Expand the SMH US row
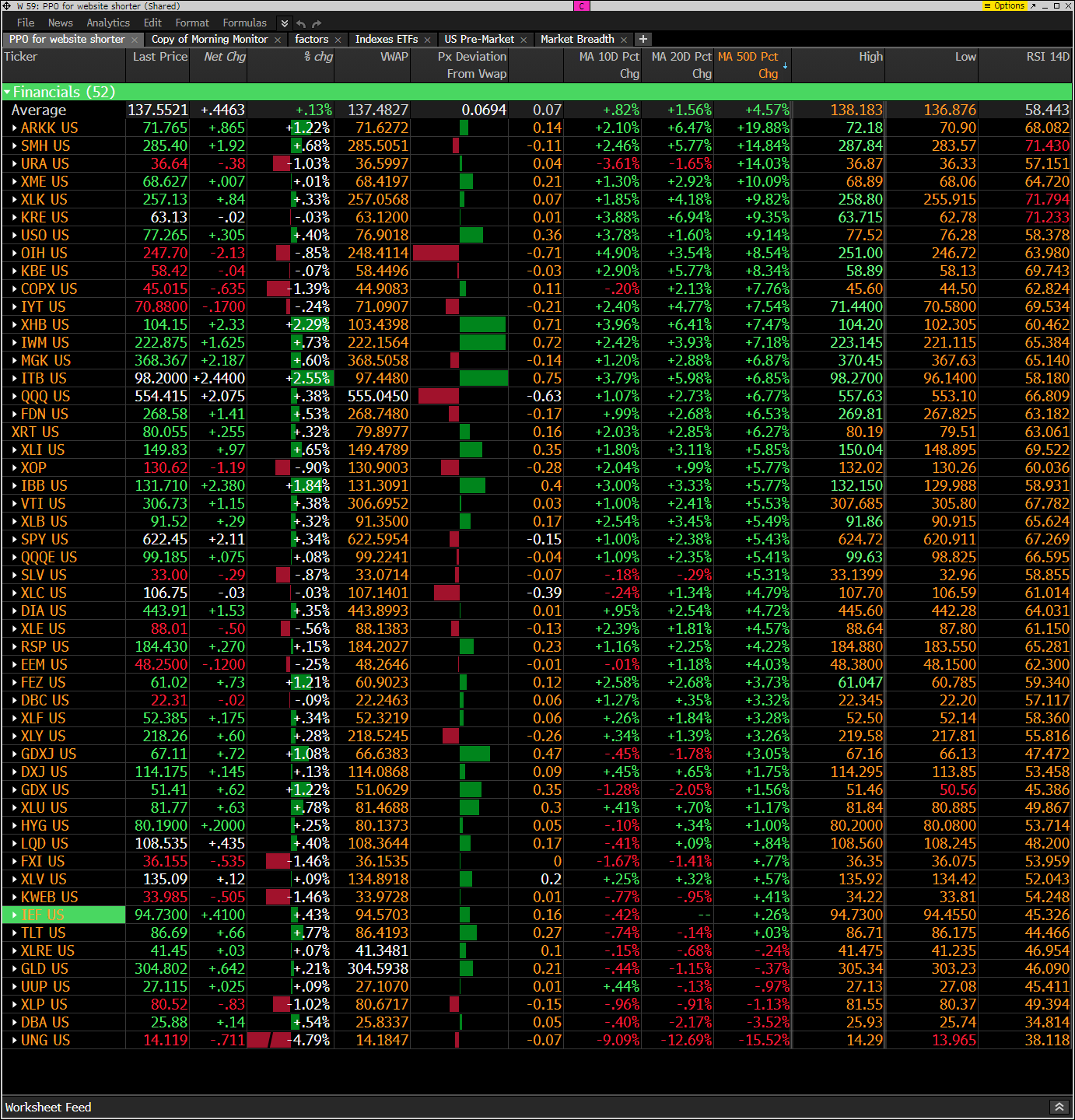The height and width of the screenshot is (1120, 1075). click(x=15, y=146)
